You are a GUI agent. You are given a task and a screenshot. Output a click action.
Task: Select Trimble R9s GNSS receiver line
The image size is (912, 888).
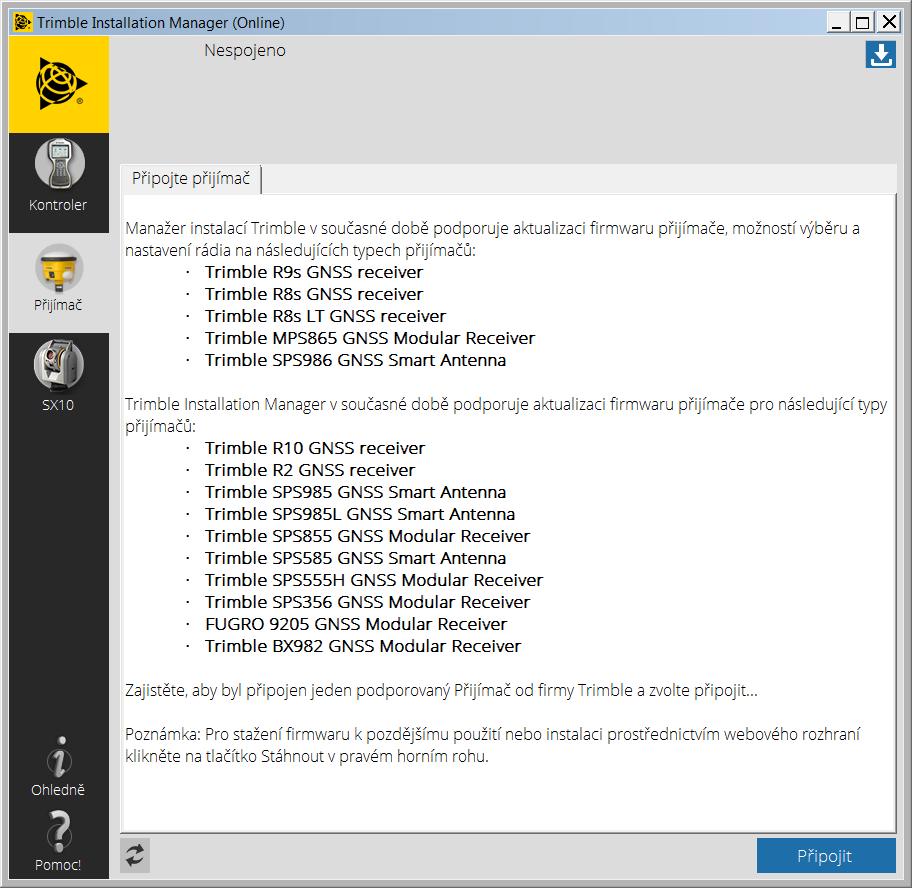[314, 272]
